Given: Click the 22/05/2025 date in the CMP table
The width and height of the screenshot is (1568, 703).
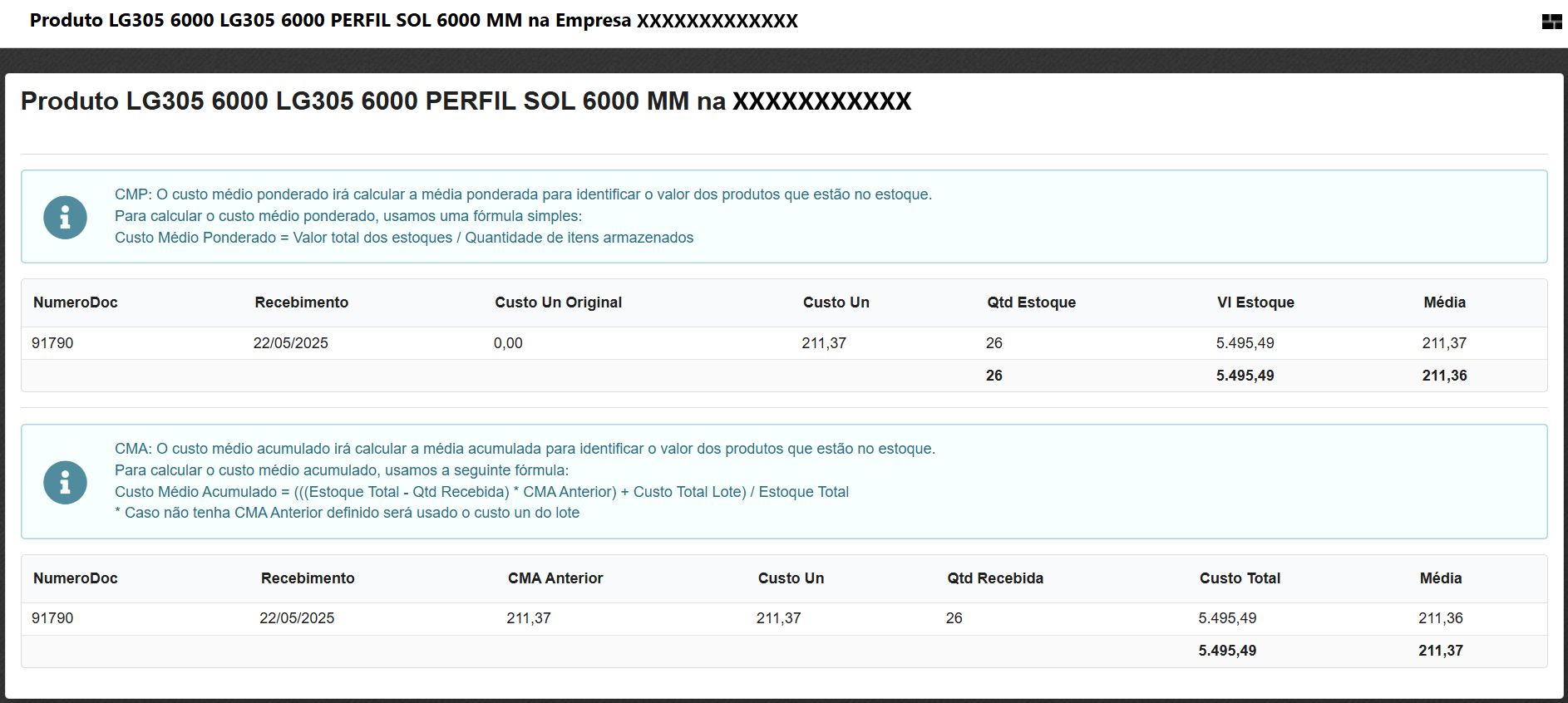Looking at the screenshot, I should coord(290,343).
